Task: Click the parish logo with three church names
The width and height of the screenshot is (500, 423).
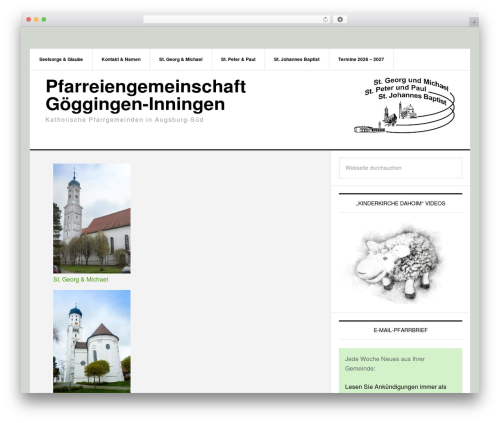Action: click(x=404, y=105)
